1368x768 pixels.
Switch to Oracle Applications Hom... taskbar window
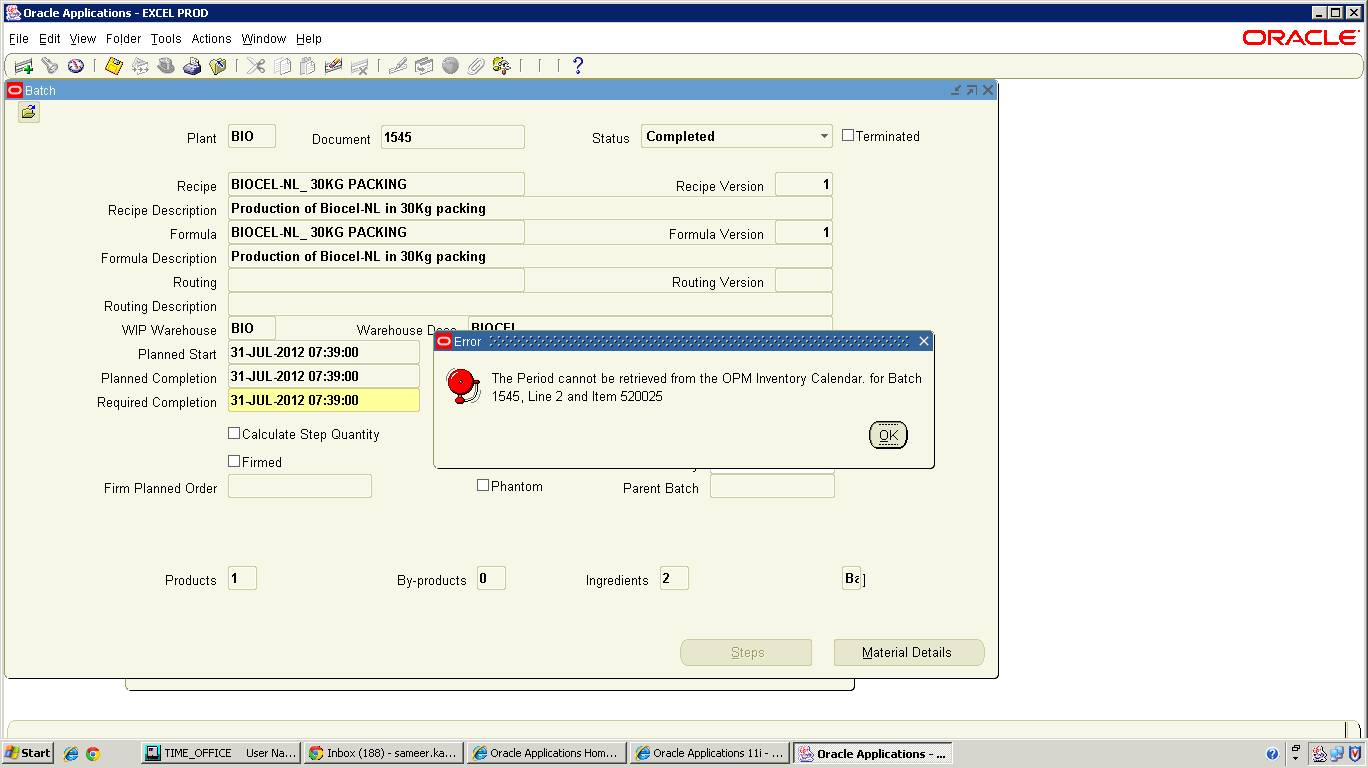coord(547,753)
